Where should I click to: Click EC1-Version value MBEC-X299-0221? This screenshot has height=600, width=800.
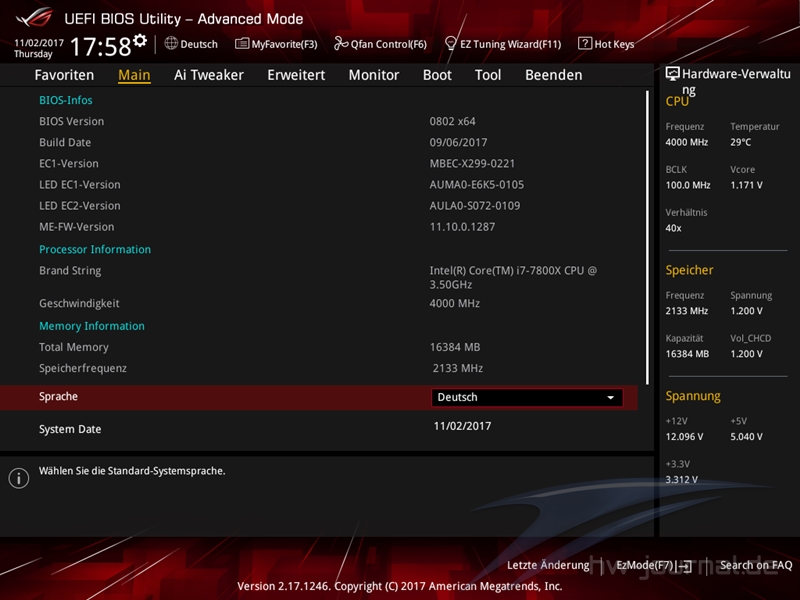(x=472, y=164)
